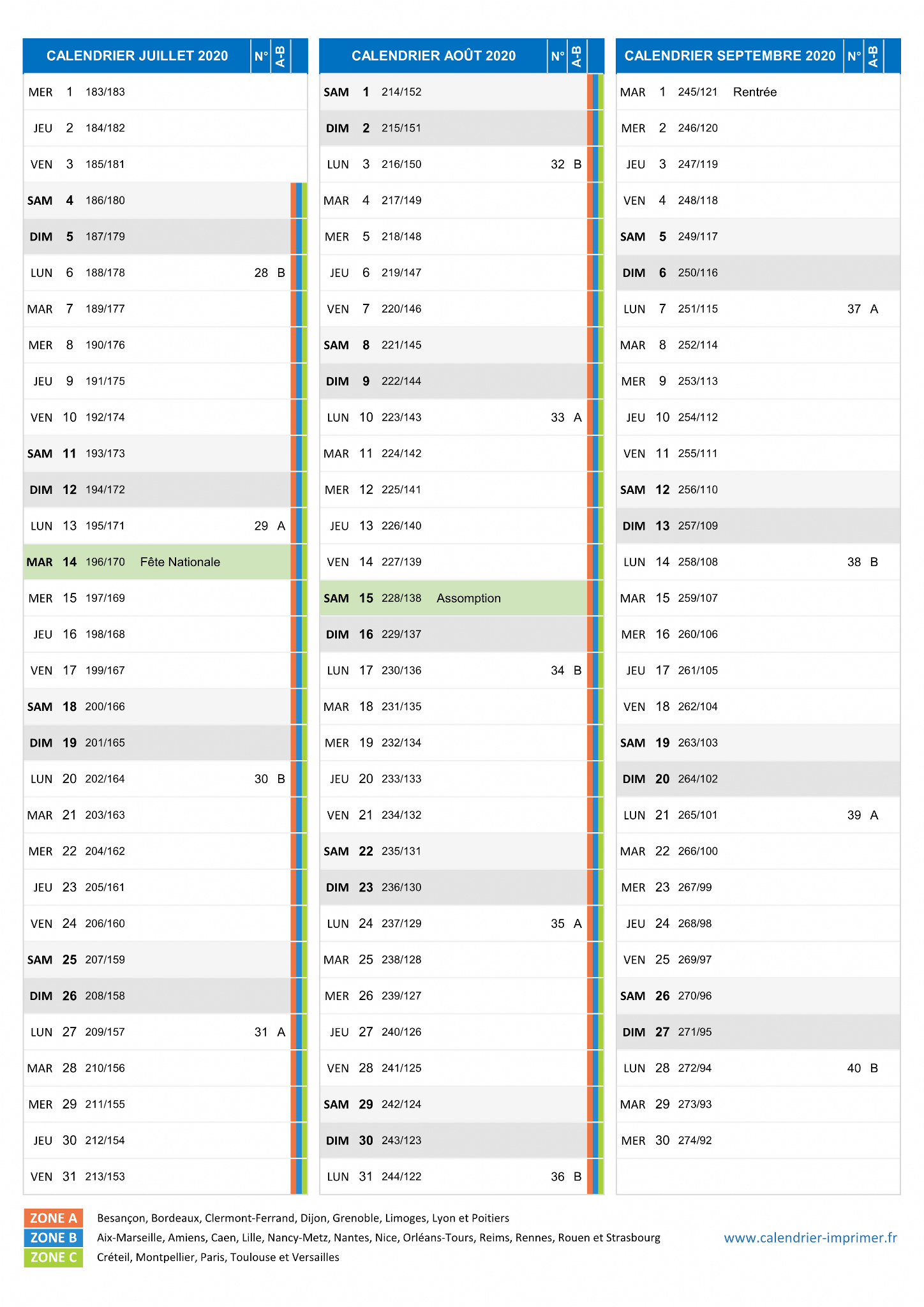This screenshot has width=924, height=1307.
Task: Click the CALENDRIER SEPTEMBRE 2020 header
Action: click(x=730, y=56)
